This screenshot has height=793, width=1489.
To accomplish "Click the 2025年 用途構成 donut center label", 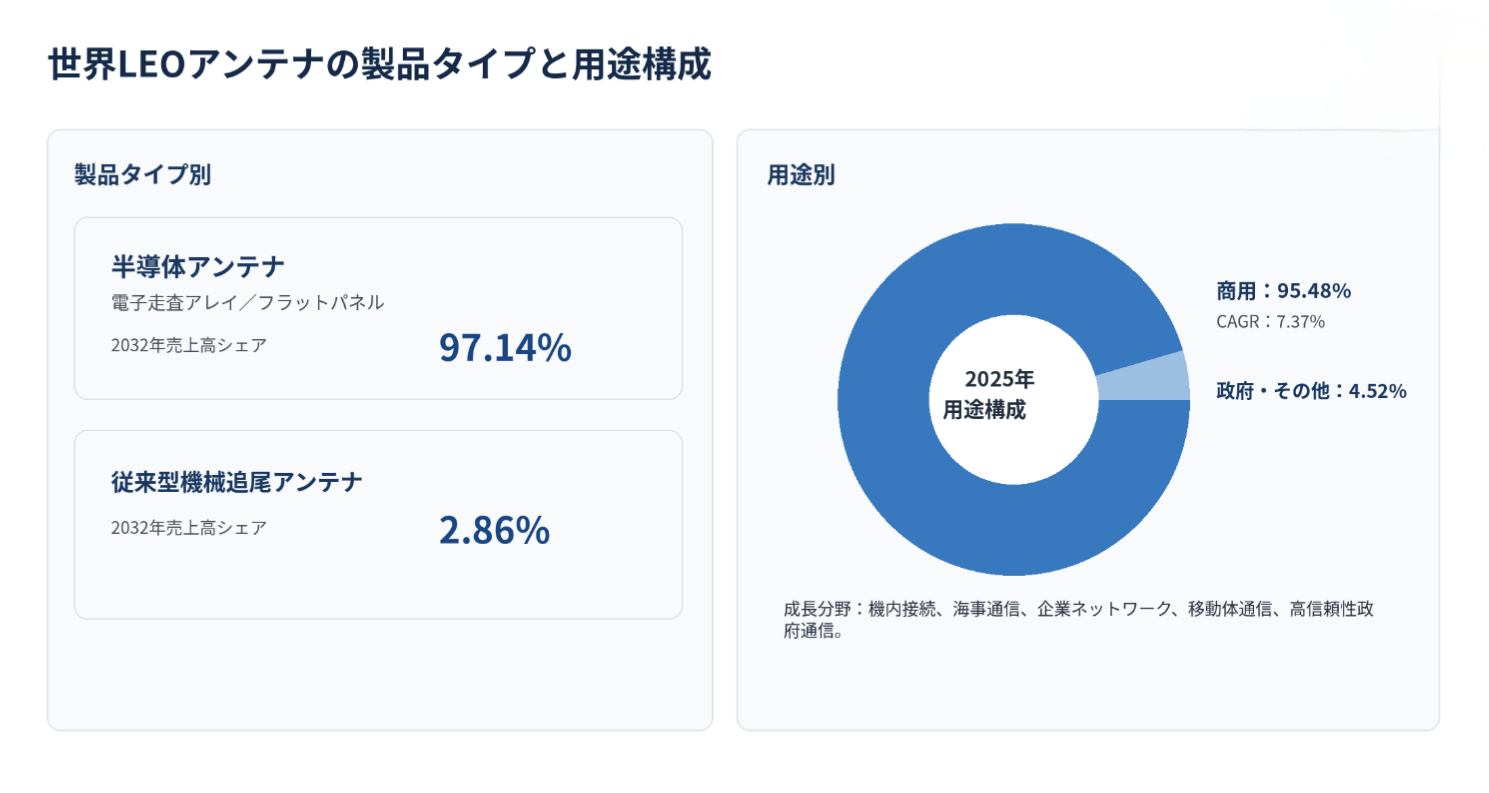I will [x=990, y=395].
